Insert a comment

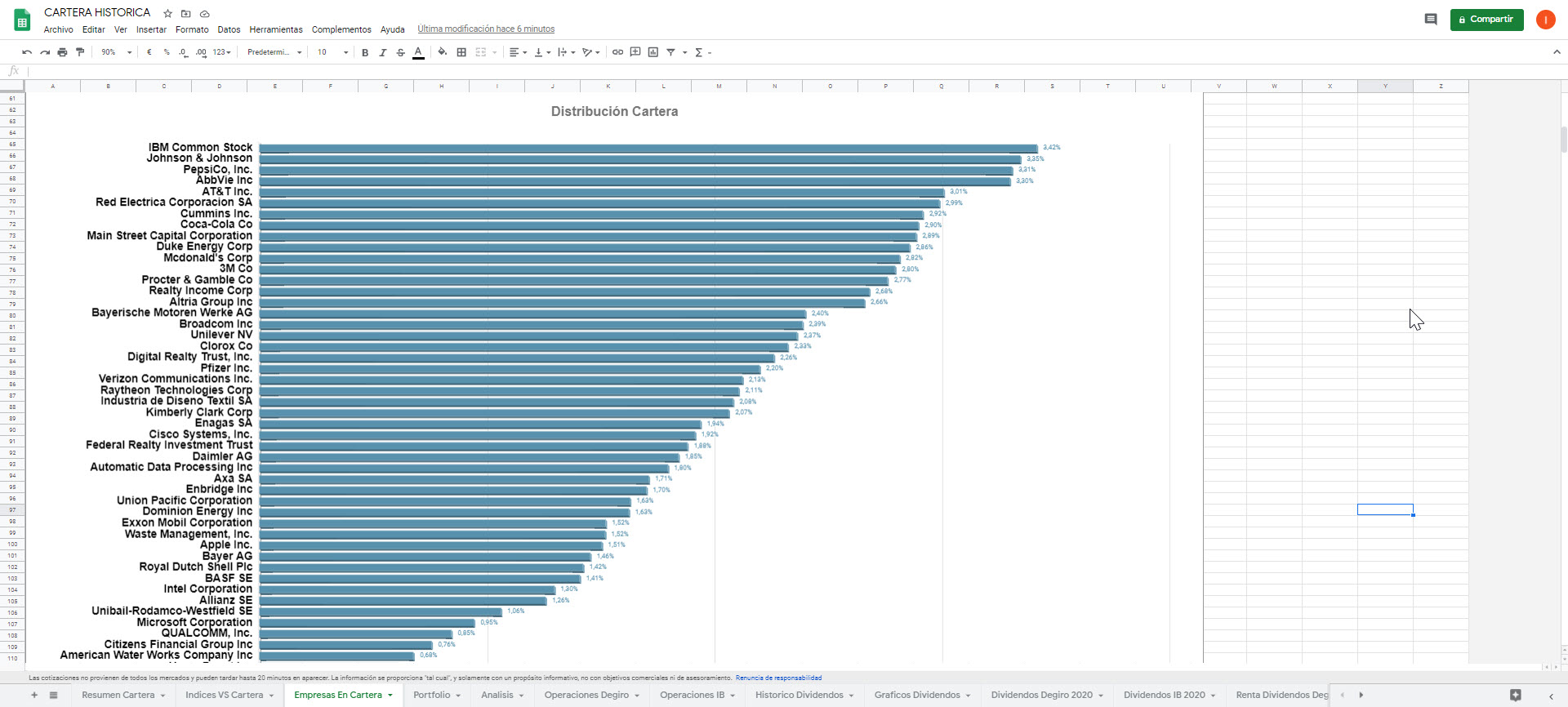(635, 52)
